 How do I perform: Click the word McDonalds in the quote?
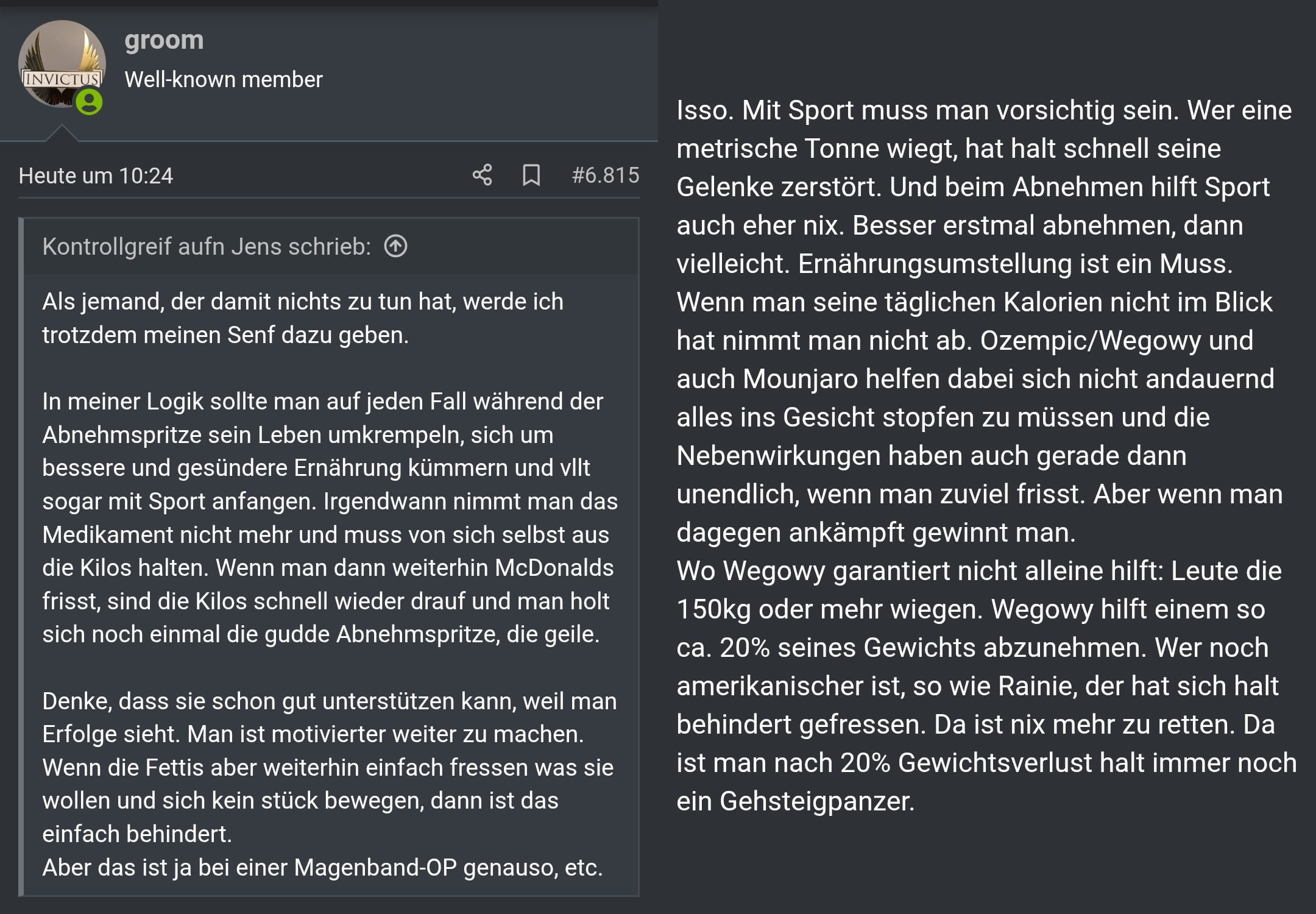point(554,568)
